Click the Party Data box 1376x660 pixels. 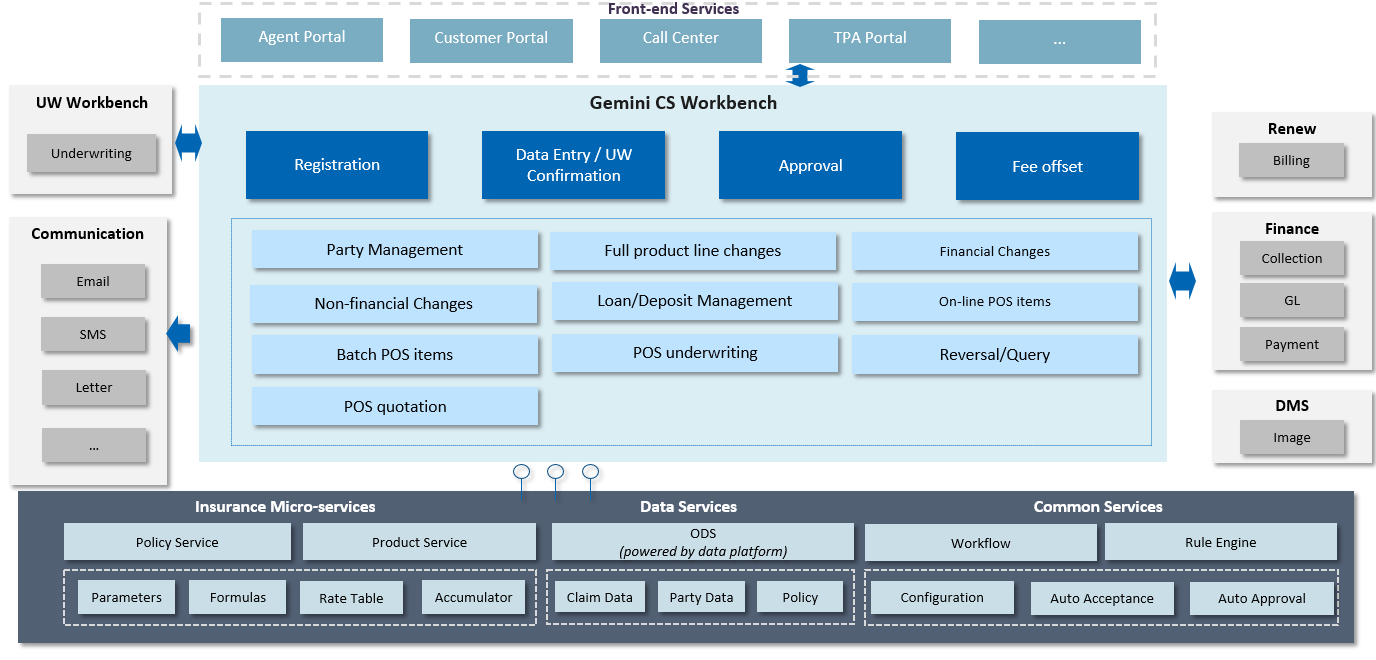pos(701,598)
